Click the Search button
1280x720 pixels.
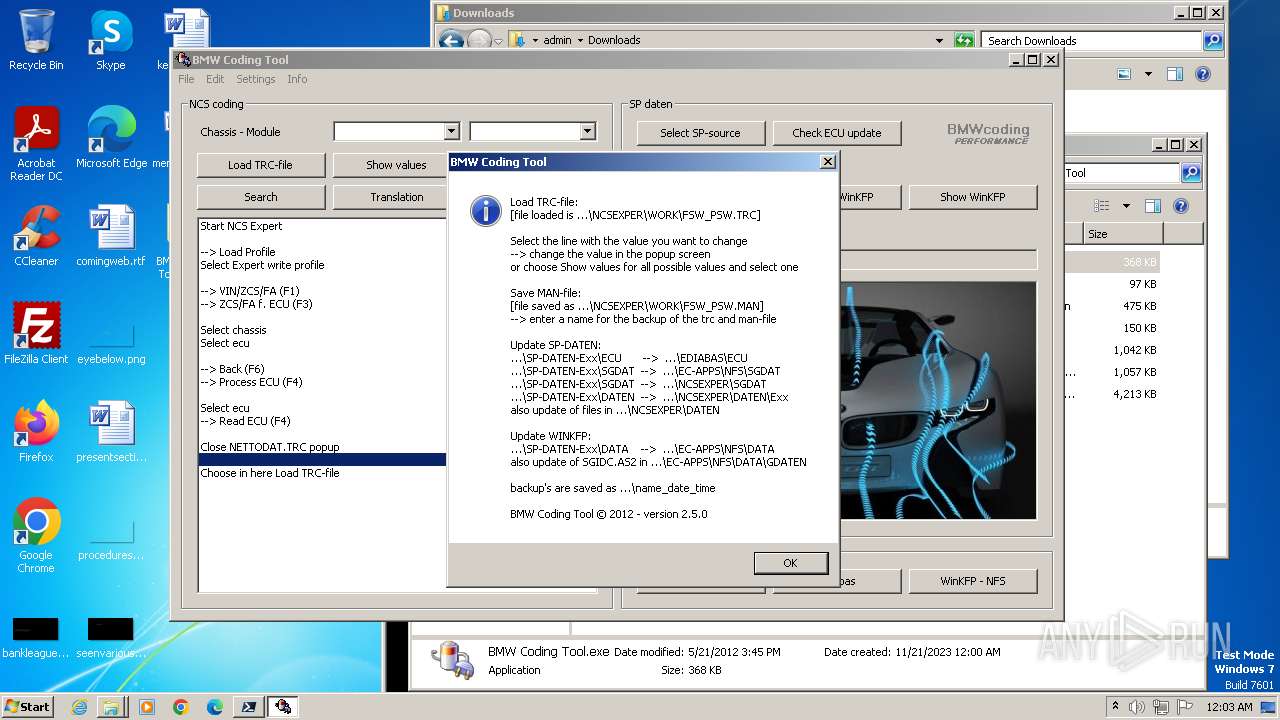261,197
